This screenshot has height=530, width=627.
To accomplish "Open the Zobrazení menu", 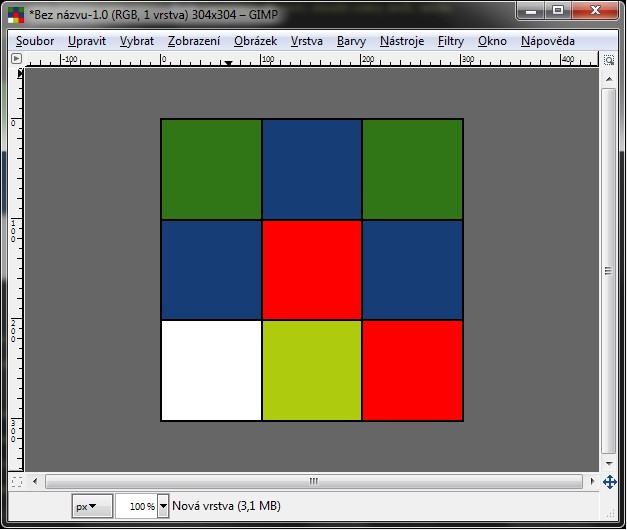I will (194, 41).
